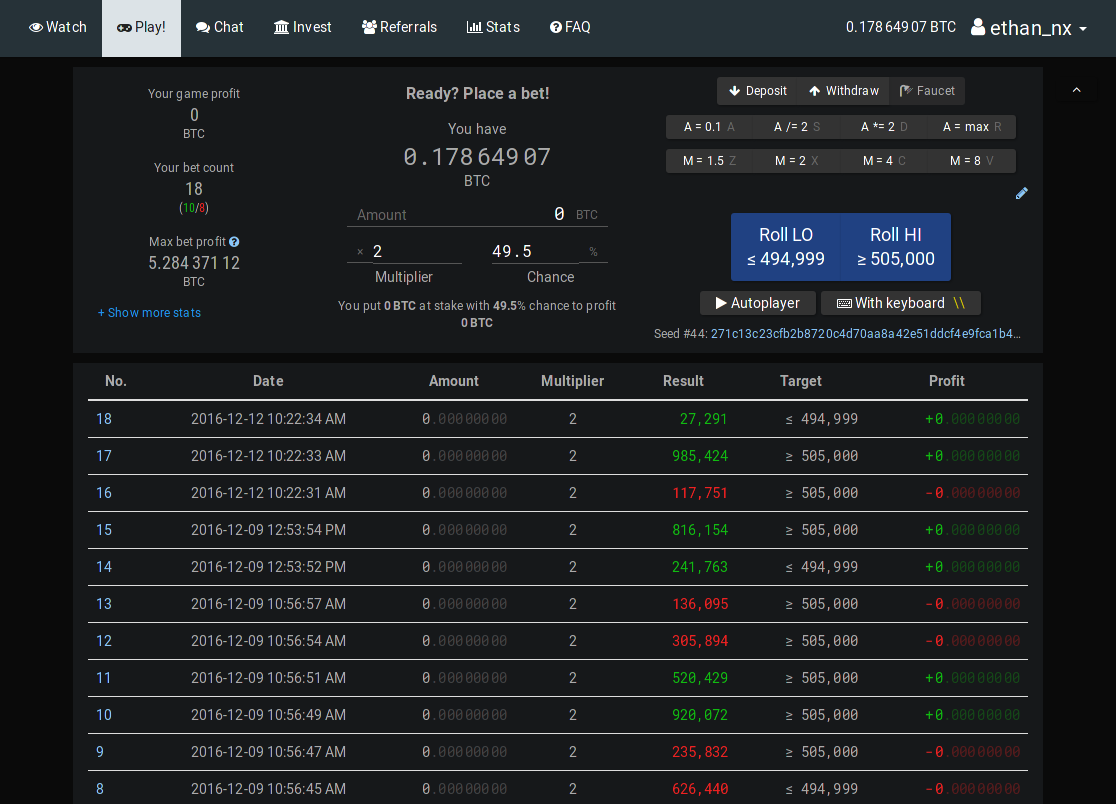The height and width of the screenshot is (804, 1116).
Task: Click the 0.178 649 07 BTC header balance
Action: pyautogui.click(x=900, y=27)
